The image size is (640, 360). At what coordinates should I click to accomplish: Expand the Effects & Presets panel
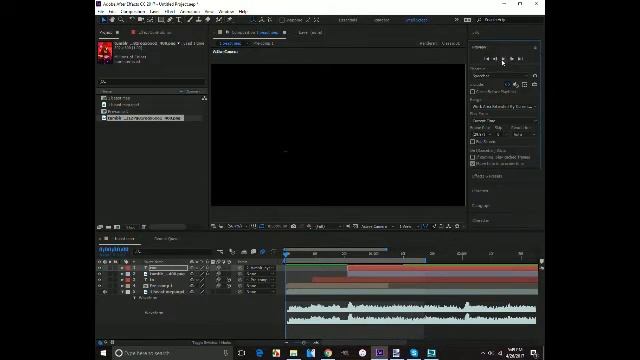(x=487, y=176)
